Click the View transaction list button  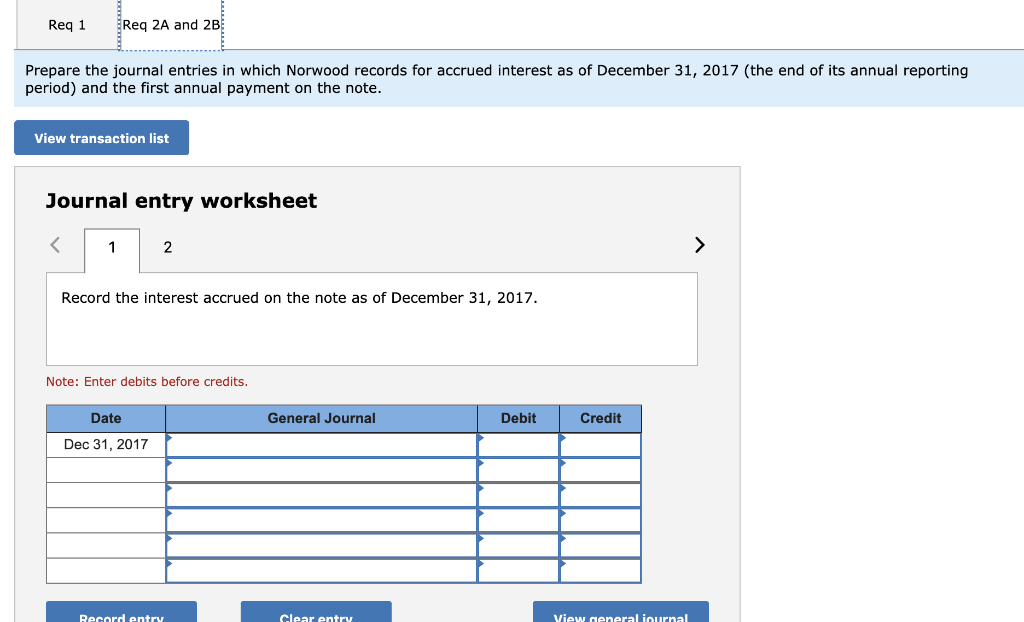[101, 137]
